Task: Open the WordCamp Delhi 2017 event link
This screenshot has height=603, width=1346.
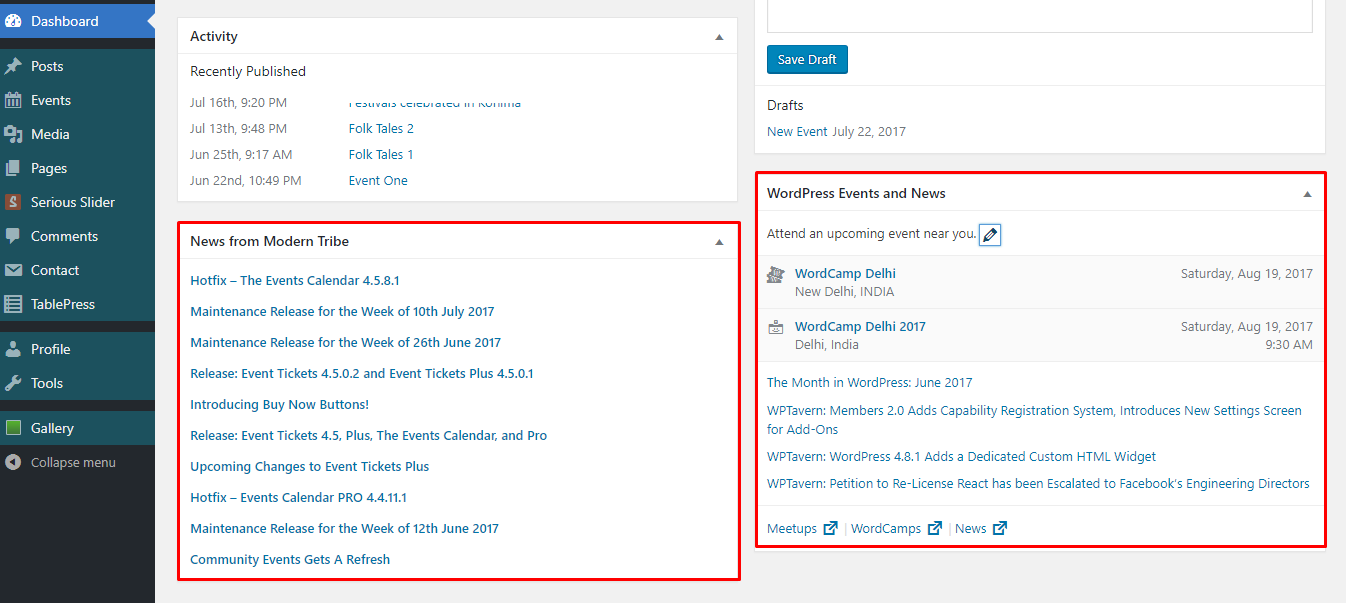Action: coord(860,326)
